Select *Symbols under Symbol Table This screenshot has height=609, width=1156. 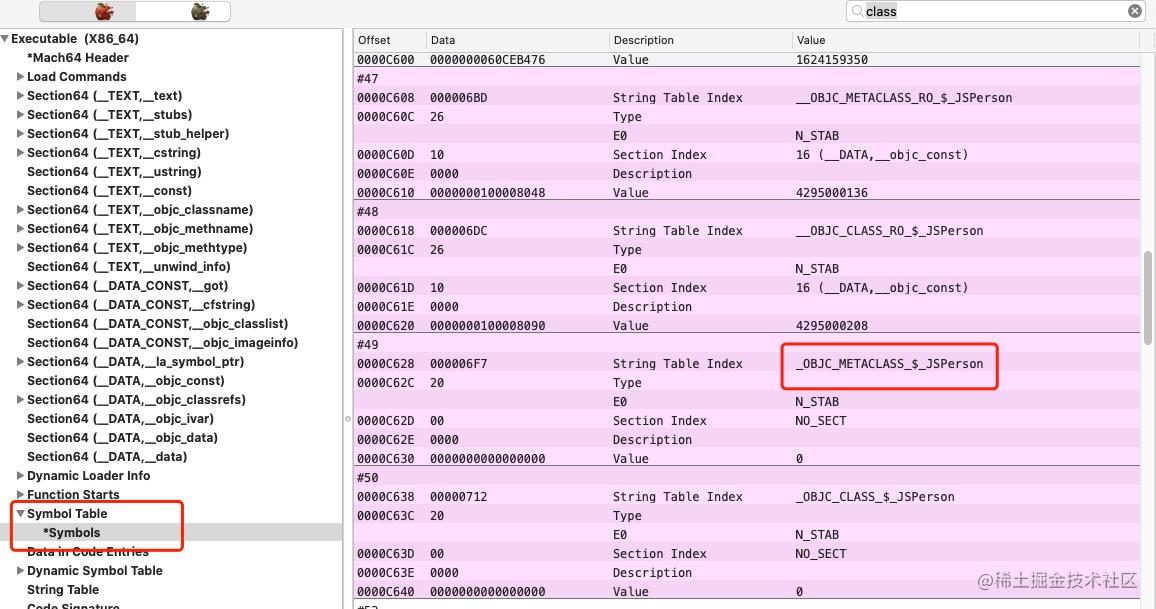click(x=72, y=532)
